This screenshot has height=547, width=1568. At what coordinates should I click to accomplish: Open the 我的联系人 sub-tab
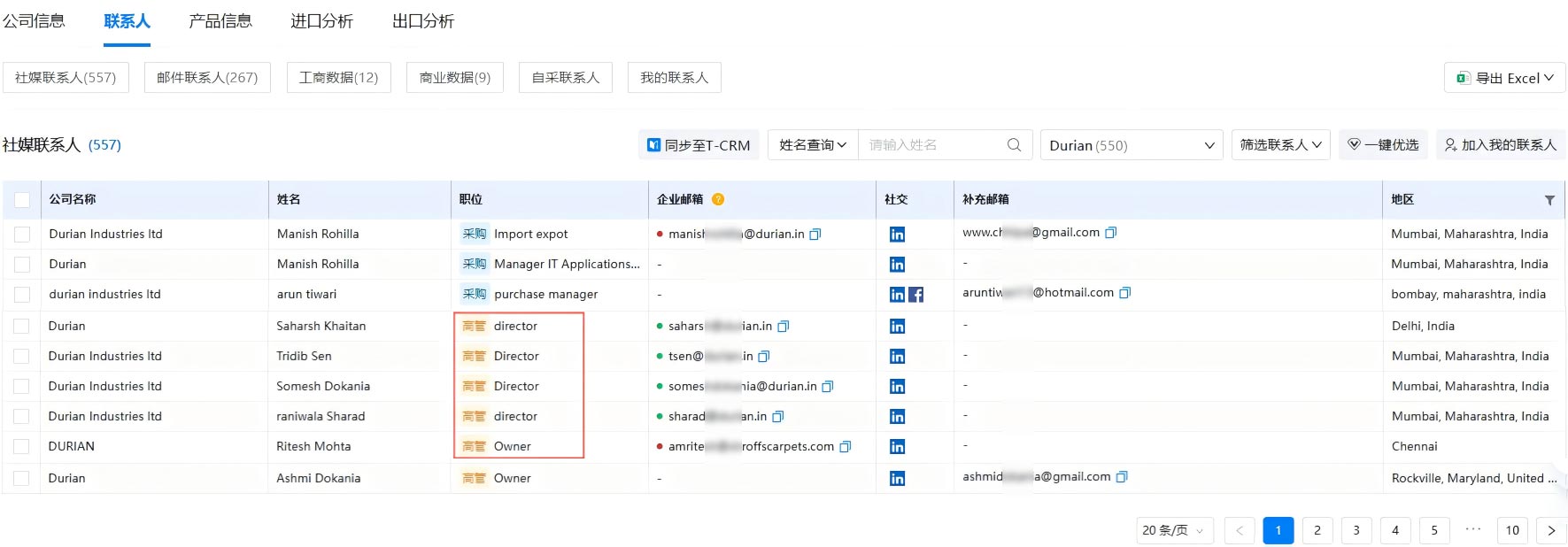674,78
